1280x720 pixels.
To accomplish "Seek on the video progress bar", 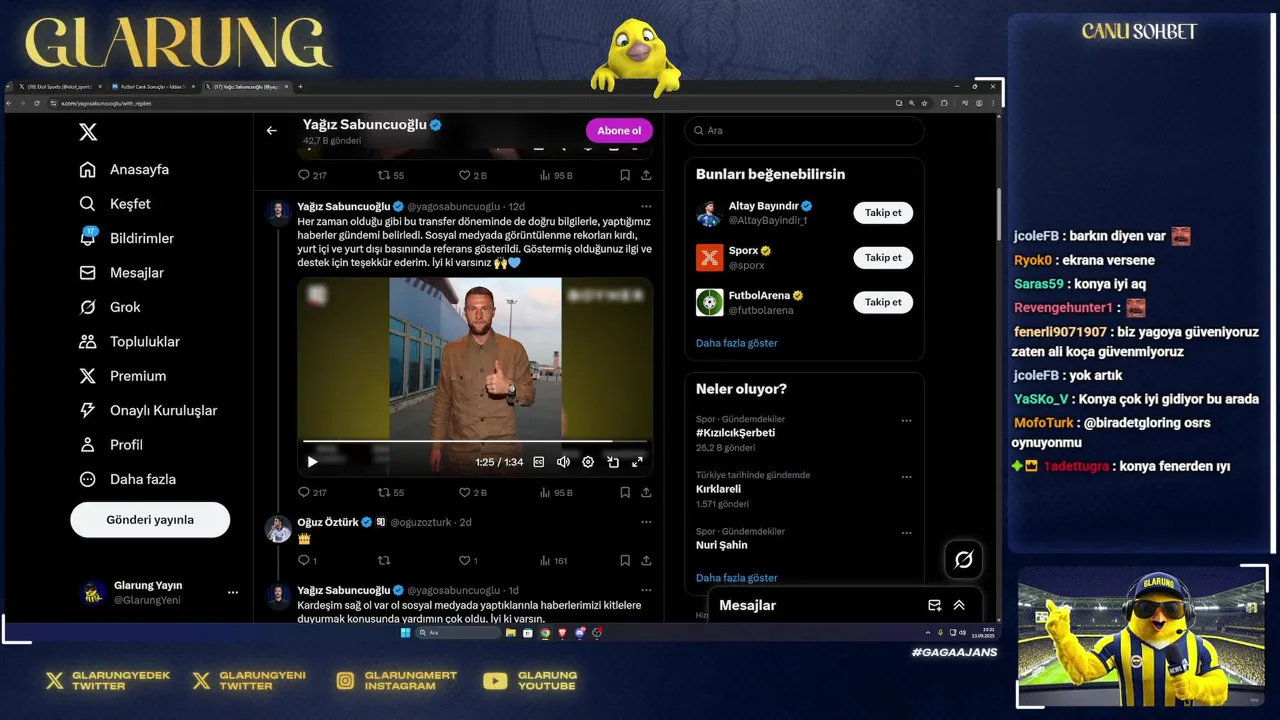I will pos(475,441).
